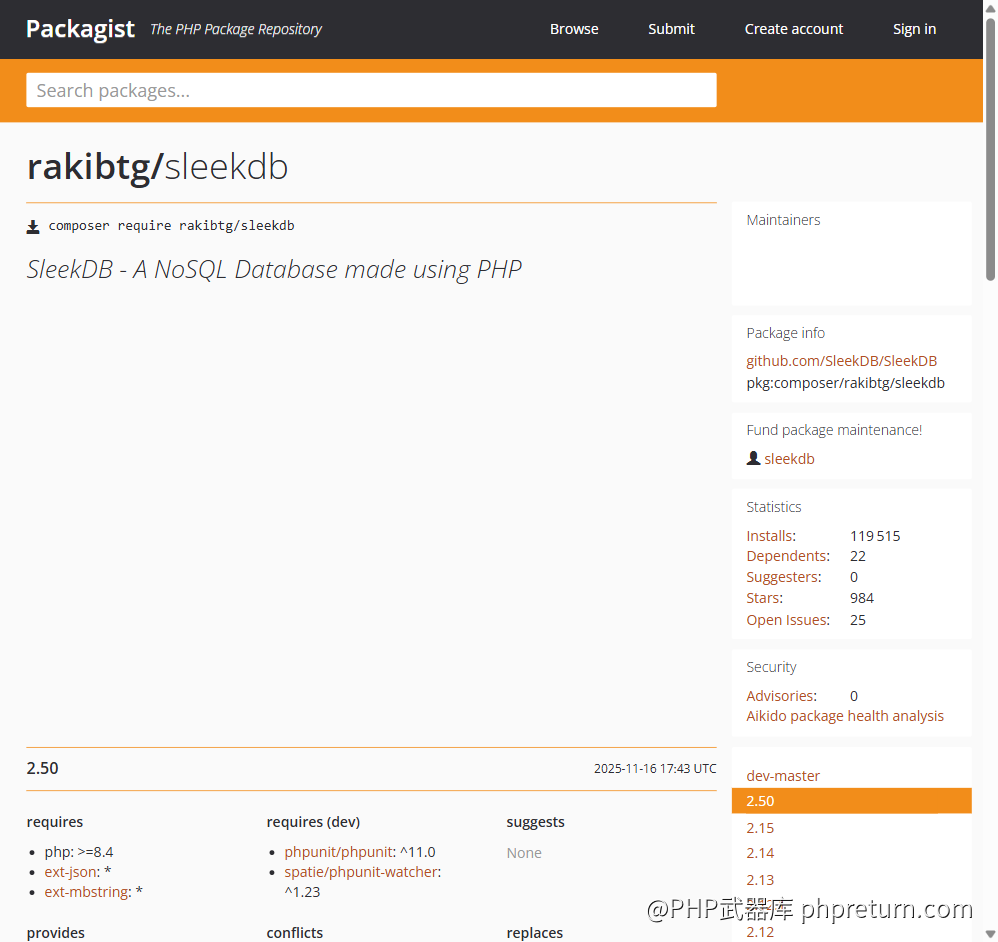
Task: Select version 2.13
Action: pos(760,880)
